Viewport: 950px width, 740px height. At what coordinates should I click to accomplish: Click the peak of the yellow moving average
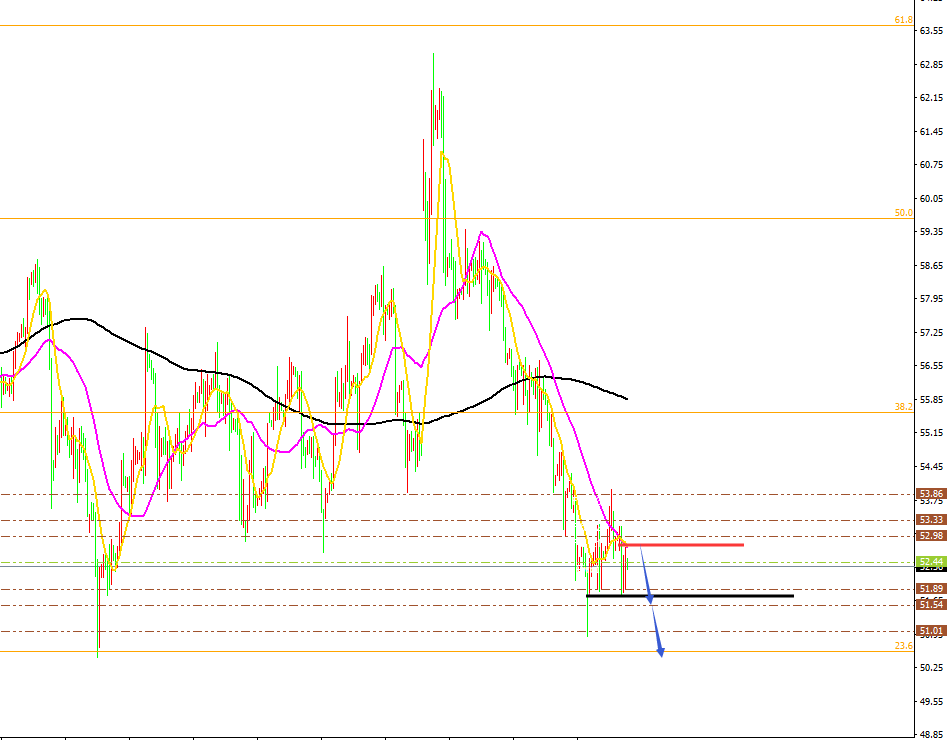[x=442, y=153]
